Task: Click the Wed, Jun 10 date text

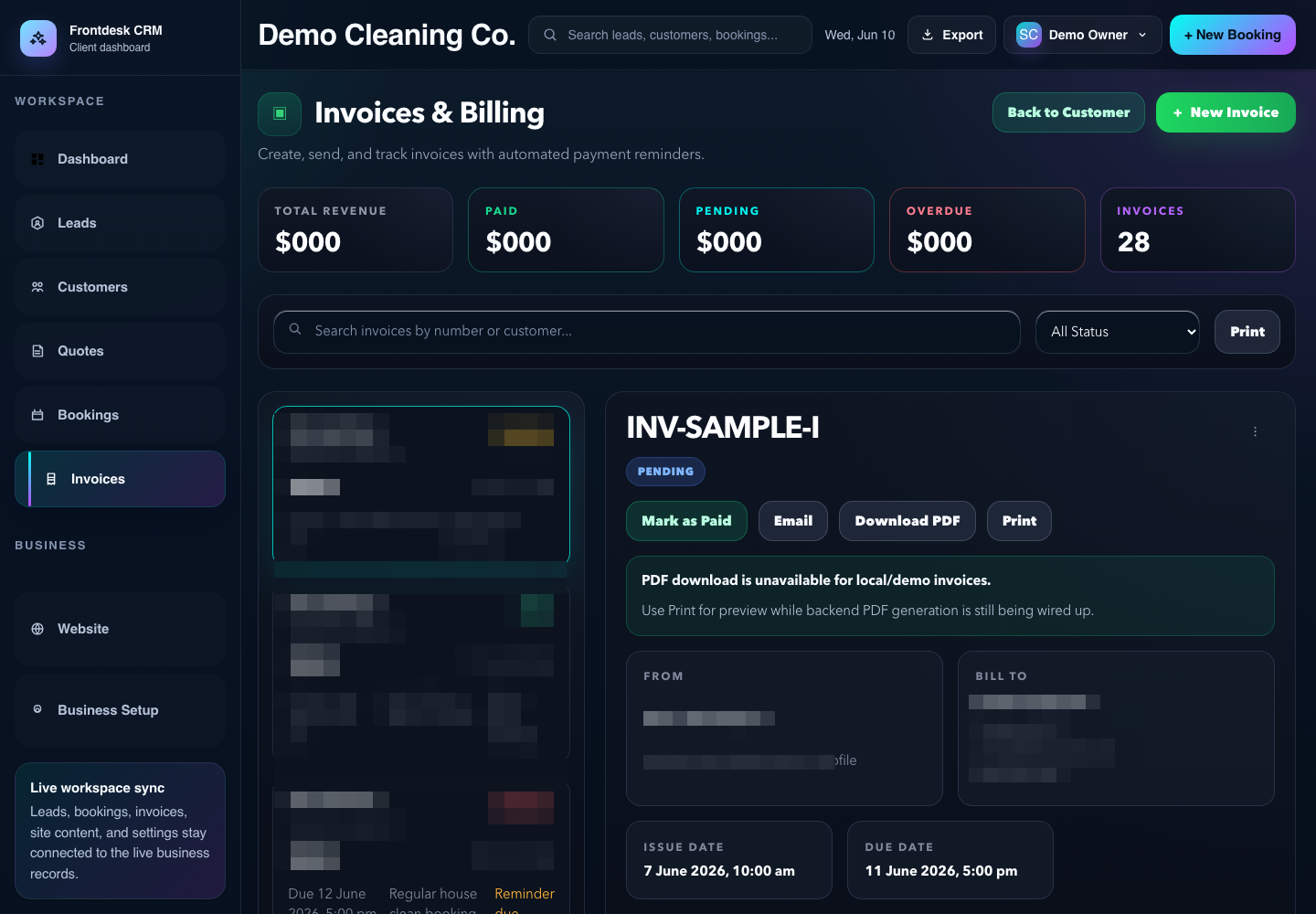Action: tap(860, 35)
